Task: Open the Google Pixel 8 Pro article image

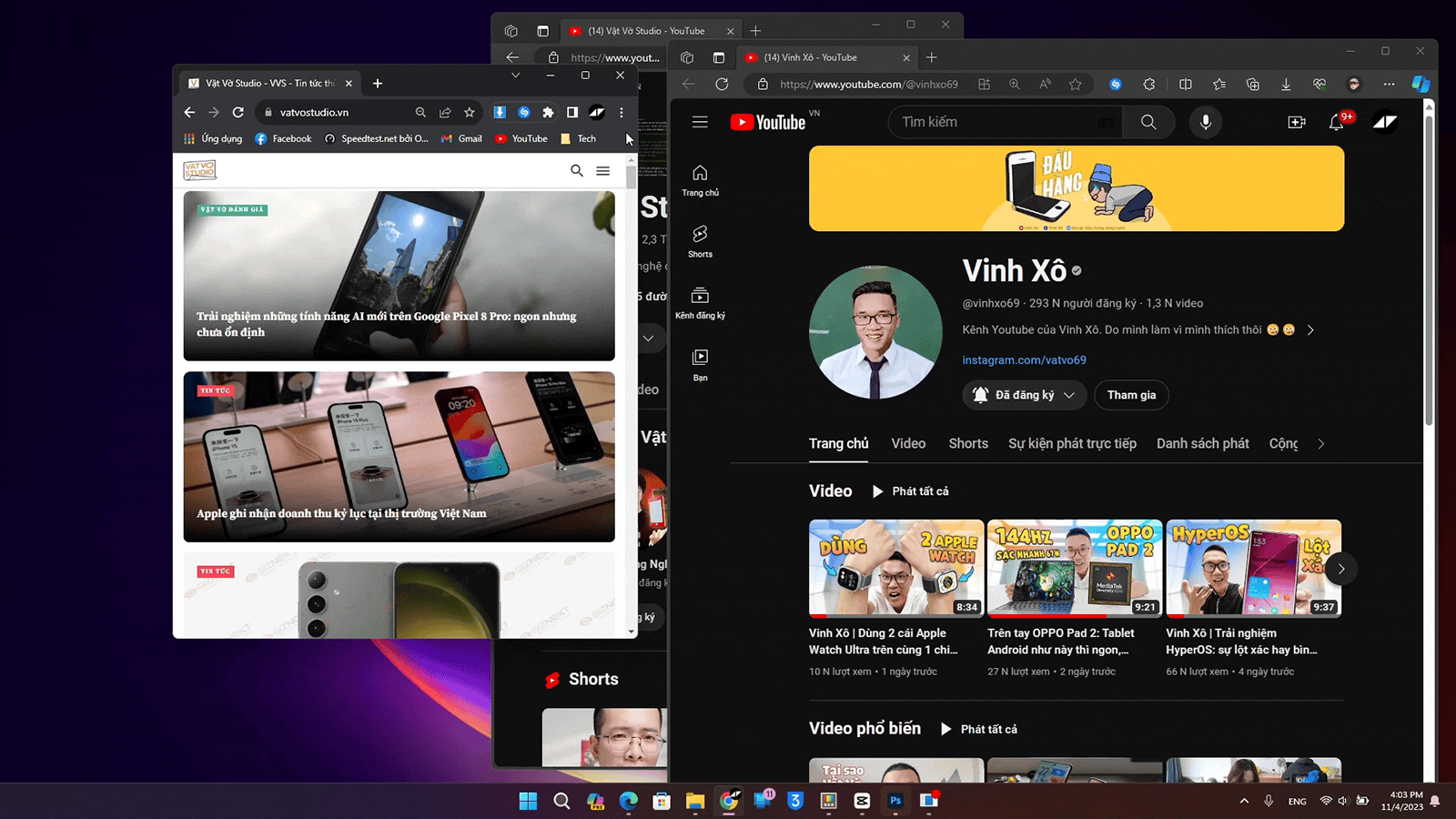Action: coord(399,276)
